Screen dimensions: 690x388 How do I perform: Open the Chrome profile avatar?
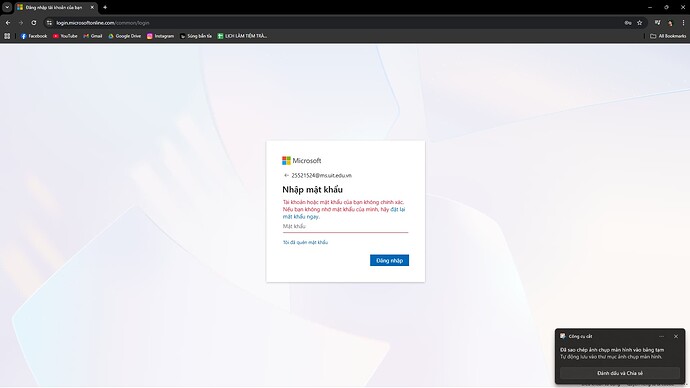click(670, 23)
